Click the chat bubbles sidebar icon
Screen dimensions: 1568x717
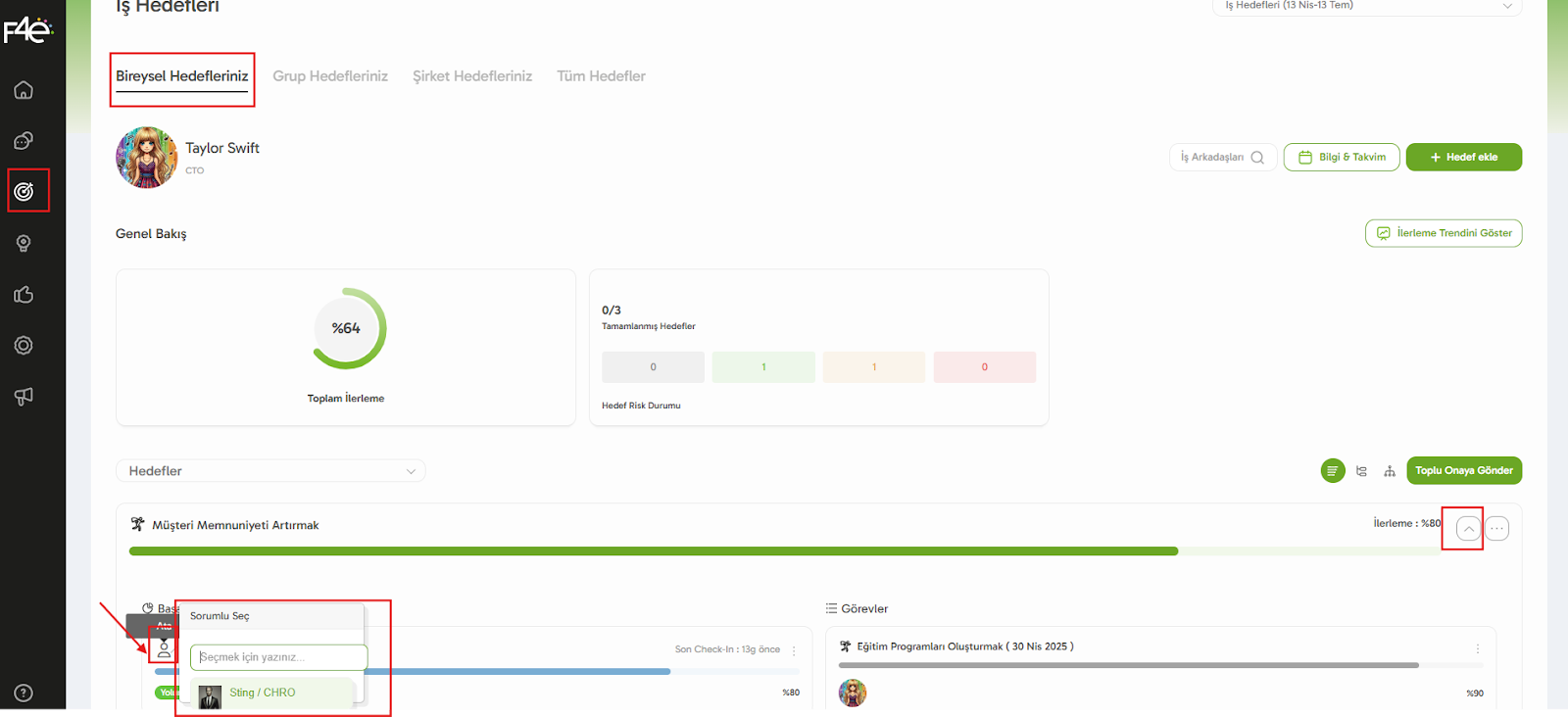[24, 141]
